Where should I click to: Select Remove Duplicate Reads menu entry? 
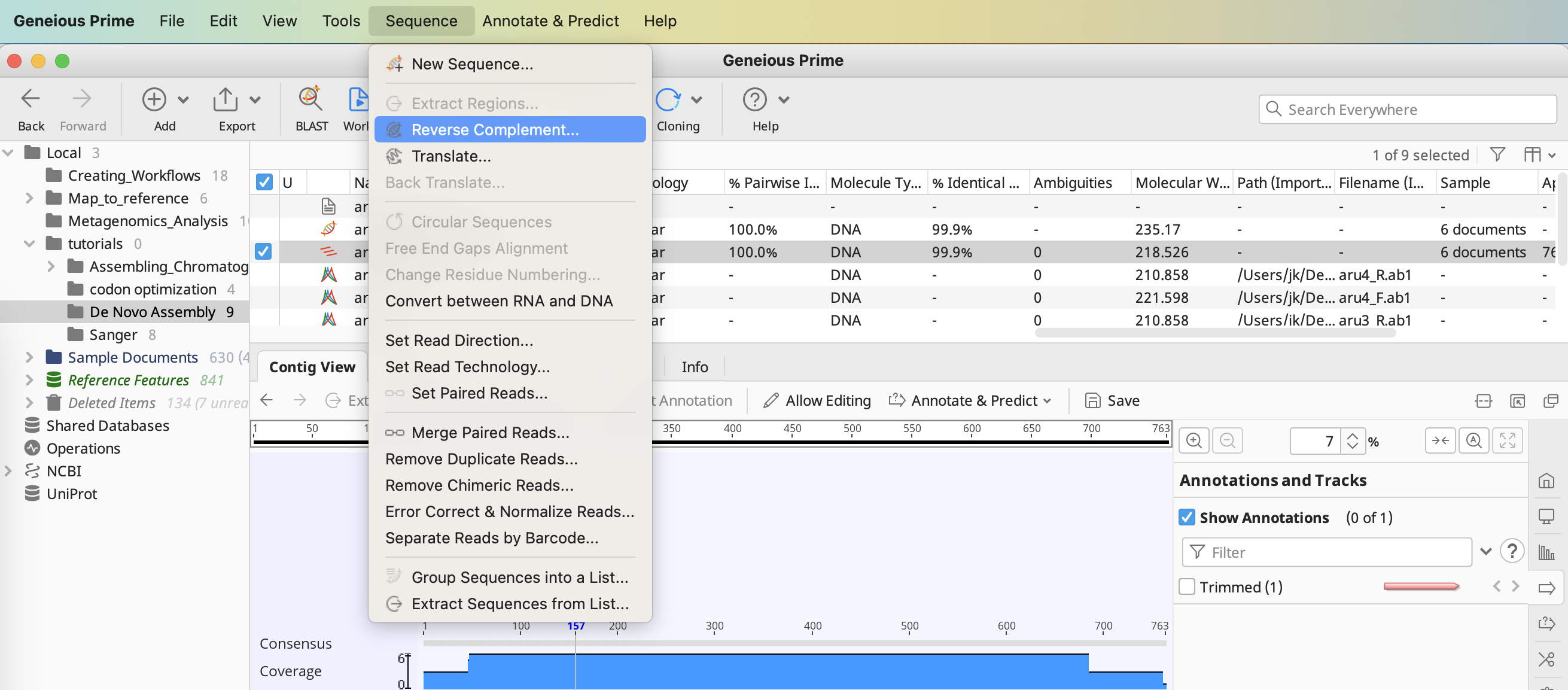point(481,458)
